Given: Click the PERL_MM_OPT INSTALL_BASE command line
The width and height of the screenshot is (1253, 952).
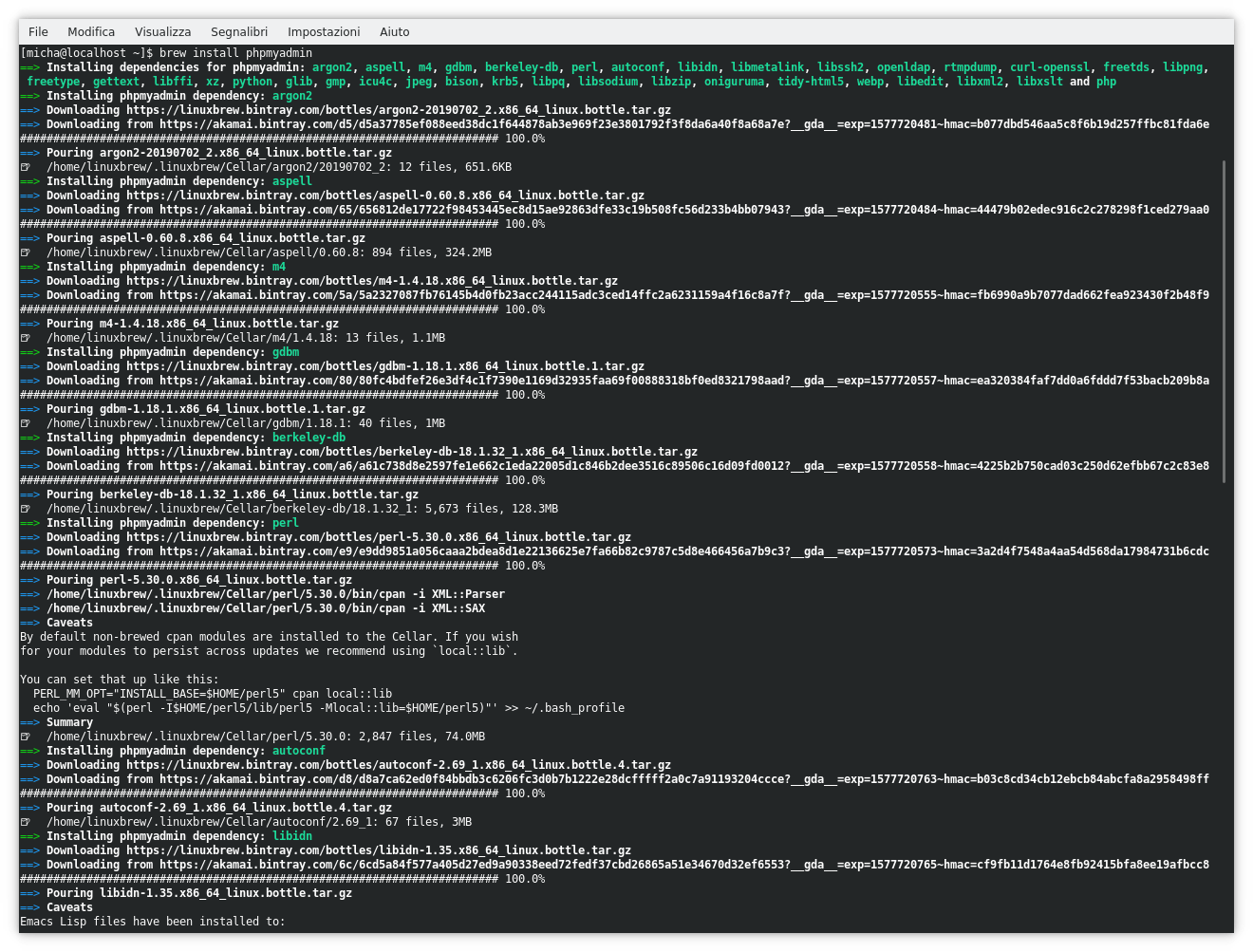Looking at the screenshot, I should click(x=213, y=694).
